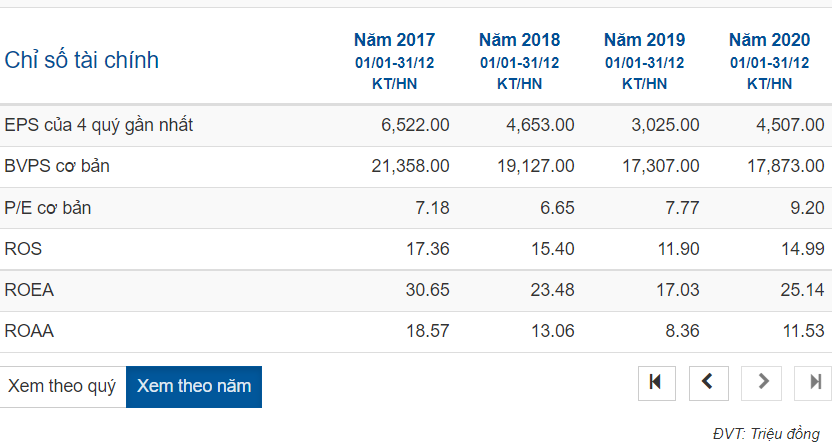The height and width of the screenshot is (448, 837).
Task: Go to next period page
Action: click(761, 383)
